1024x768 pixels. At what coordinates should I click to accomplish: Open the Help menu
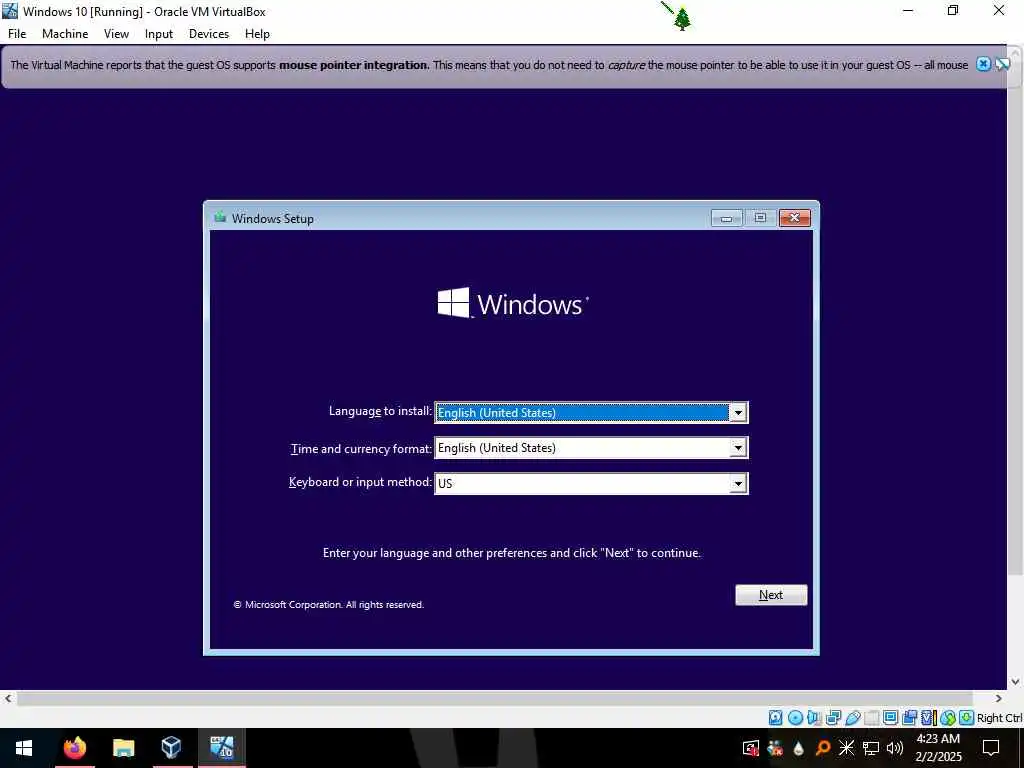click(x=257, y=34)
